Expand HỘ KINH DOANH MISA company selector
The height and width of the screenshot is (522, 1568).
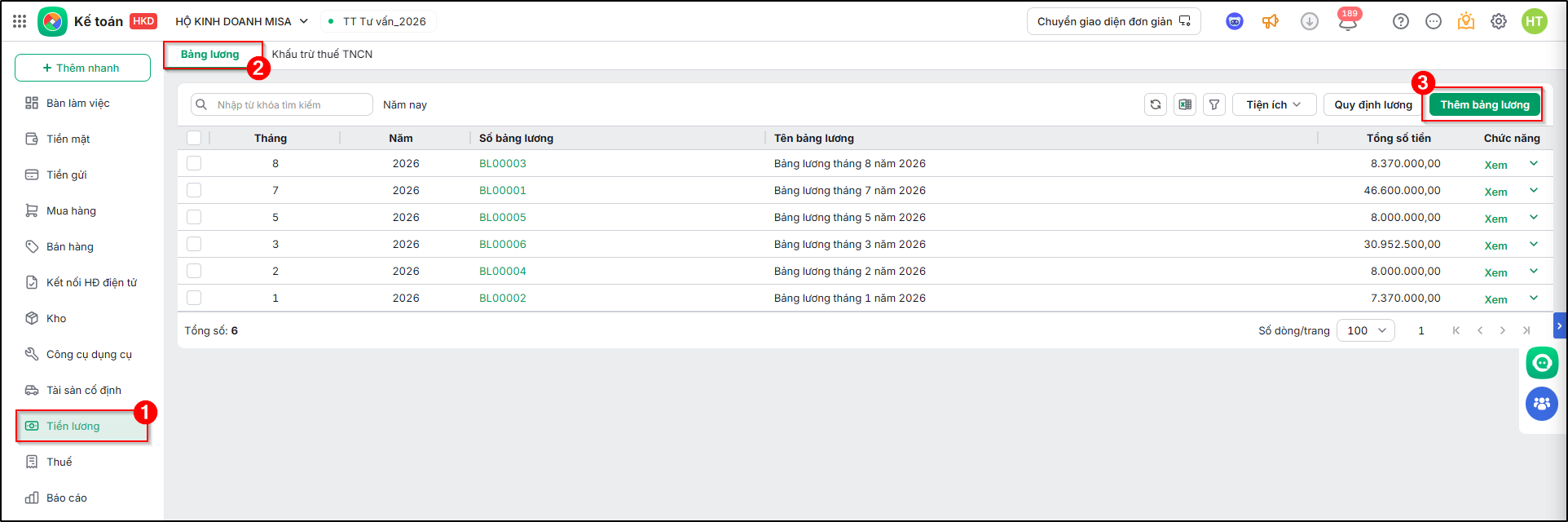[x=242, y=21]
